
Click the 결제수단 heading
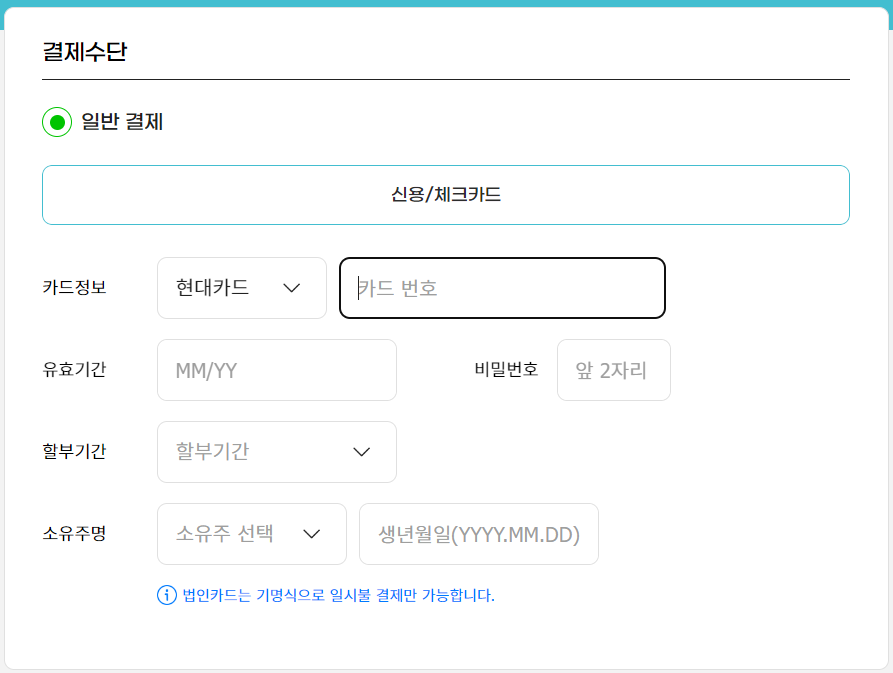[84, 52]
